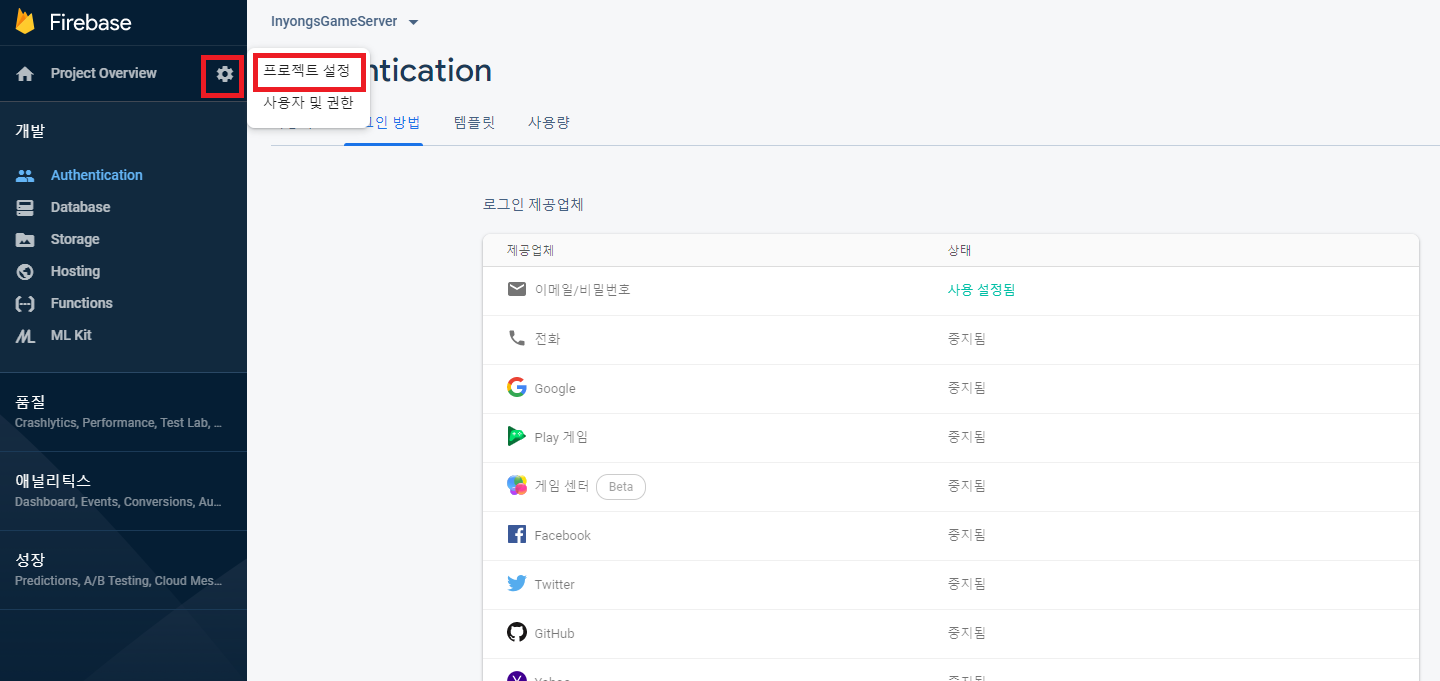Go to Authentication in sidebar
1440x681 pixels.
tap(97, 175)
